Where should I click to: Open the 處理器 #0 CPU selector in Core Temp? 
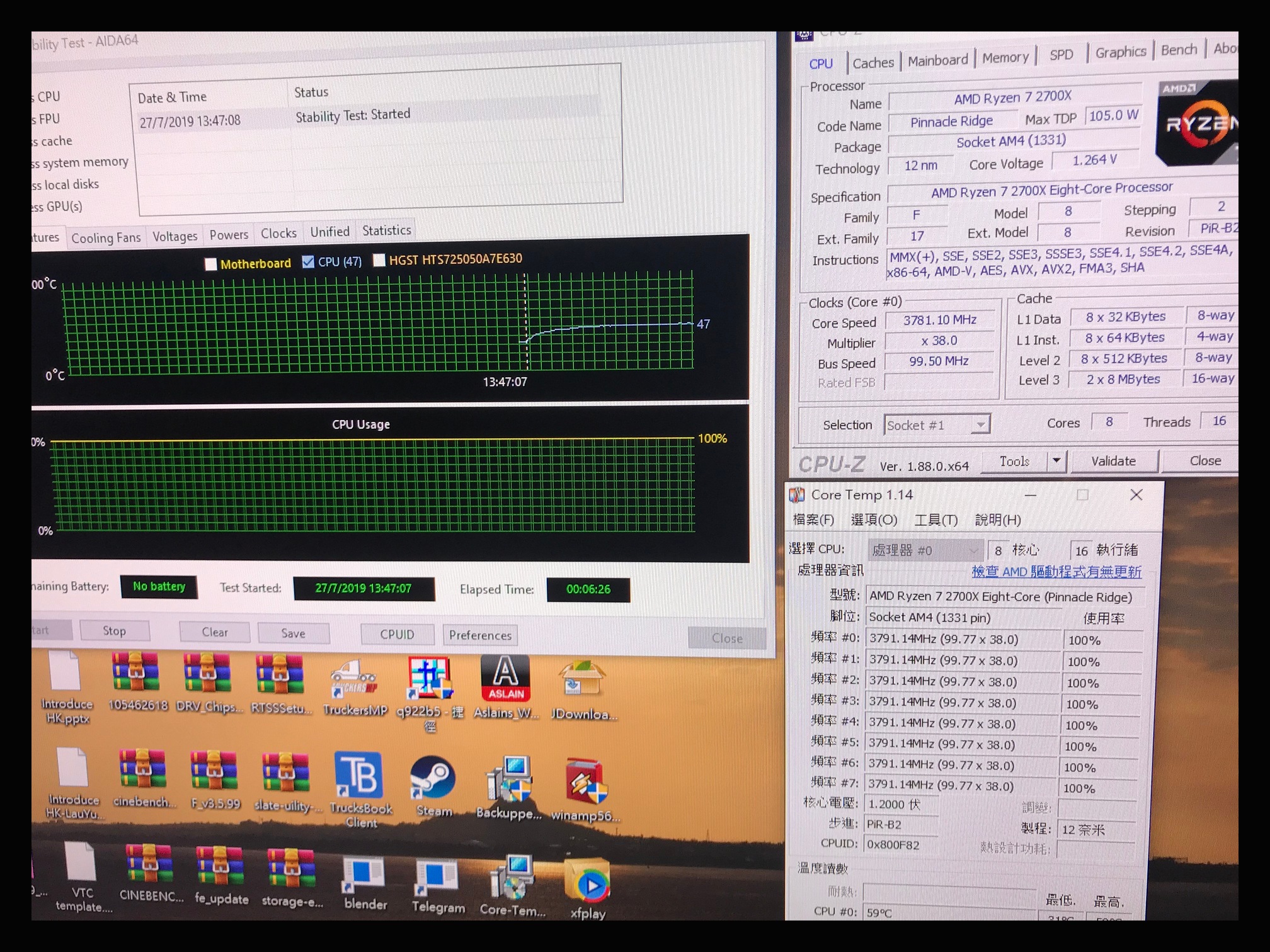pyautogui.click(x=925, y=550)
